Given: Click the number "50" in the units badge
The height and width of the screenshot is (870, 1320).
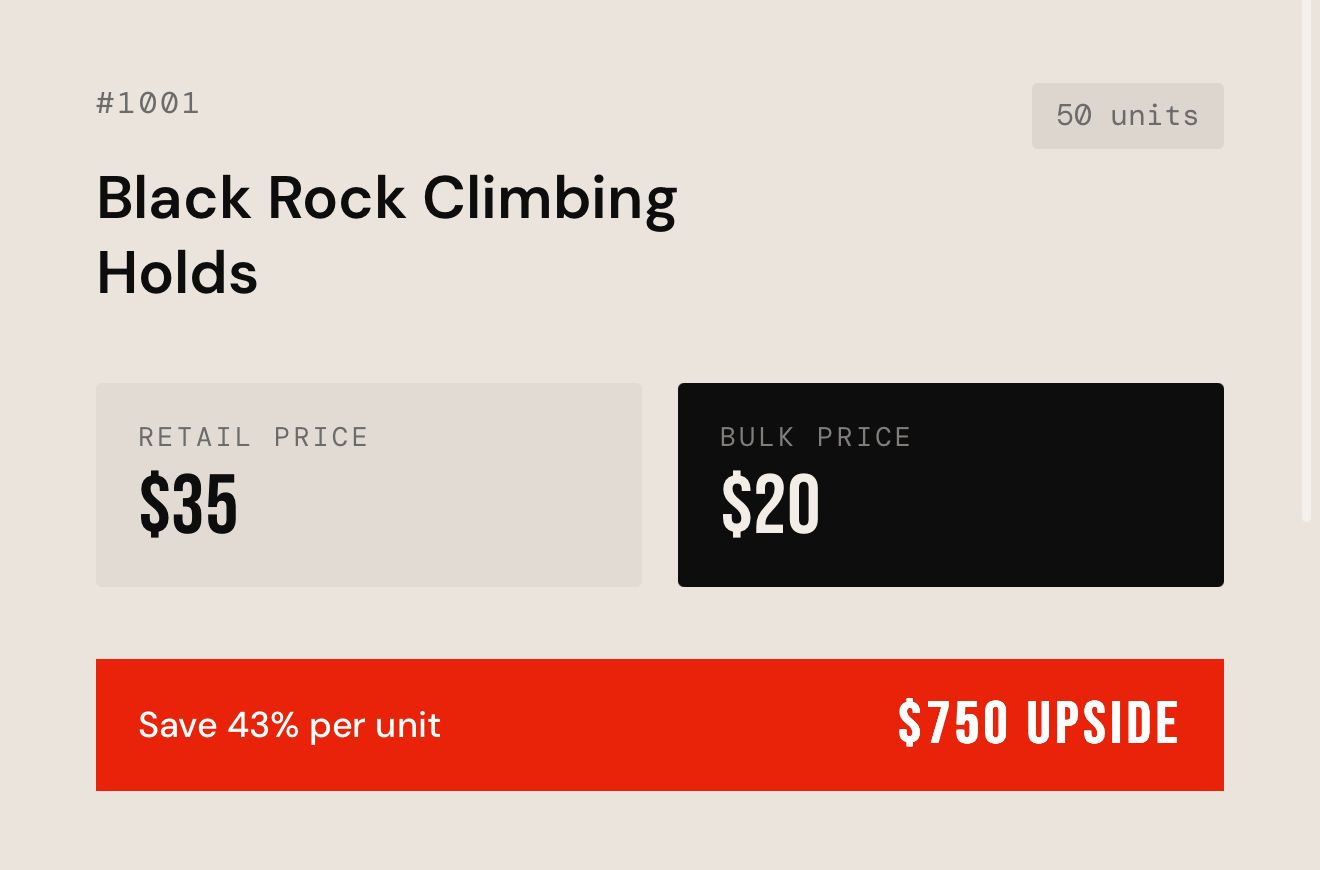Looking at the screenshot, I should pyautogui.click(x=1073, y=116).
